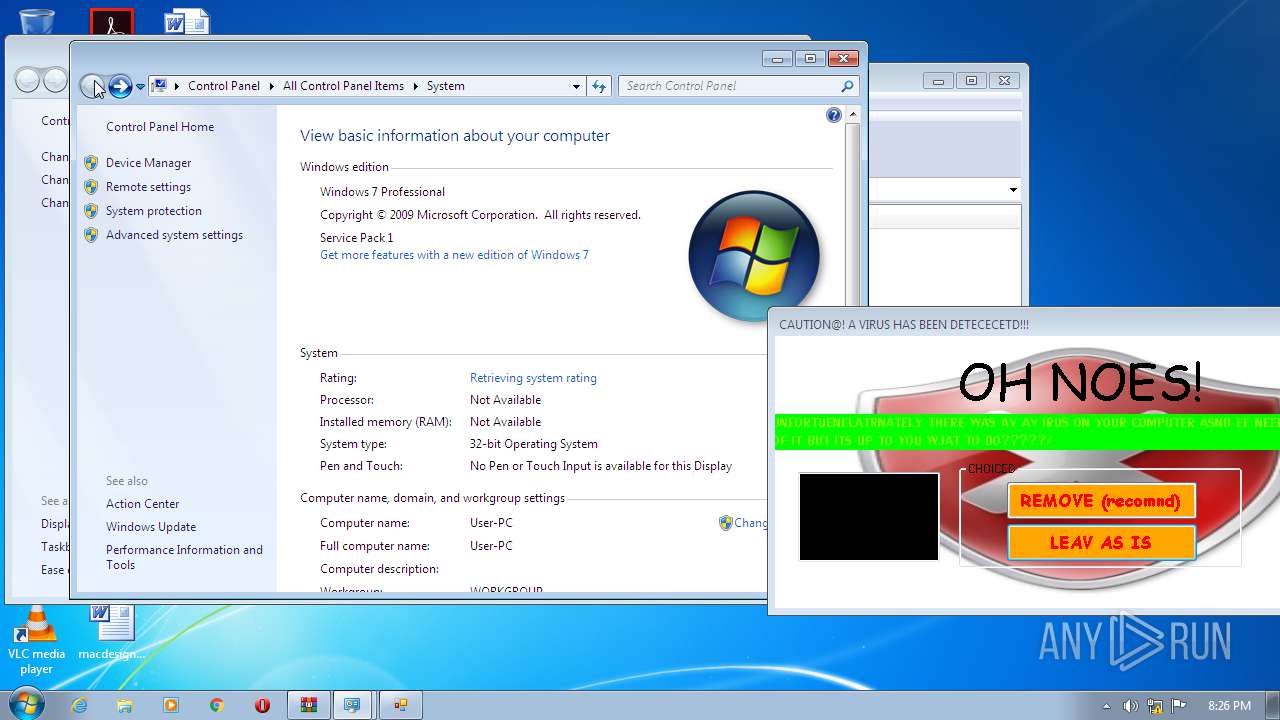Screen dimensions: 1280x720
Task: Click shield icon beside Advanced system settings
Action: click(91, 235)
